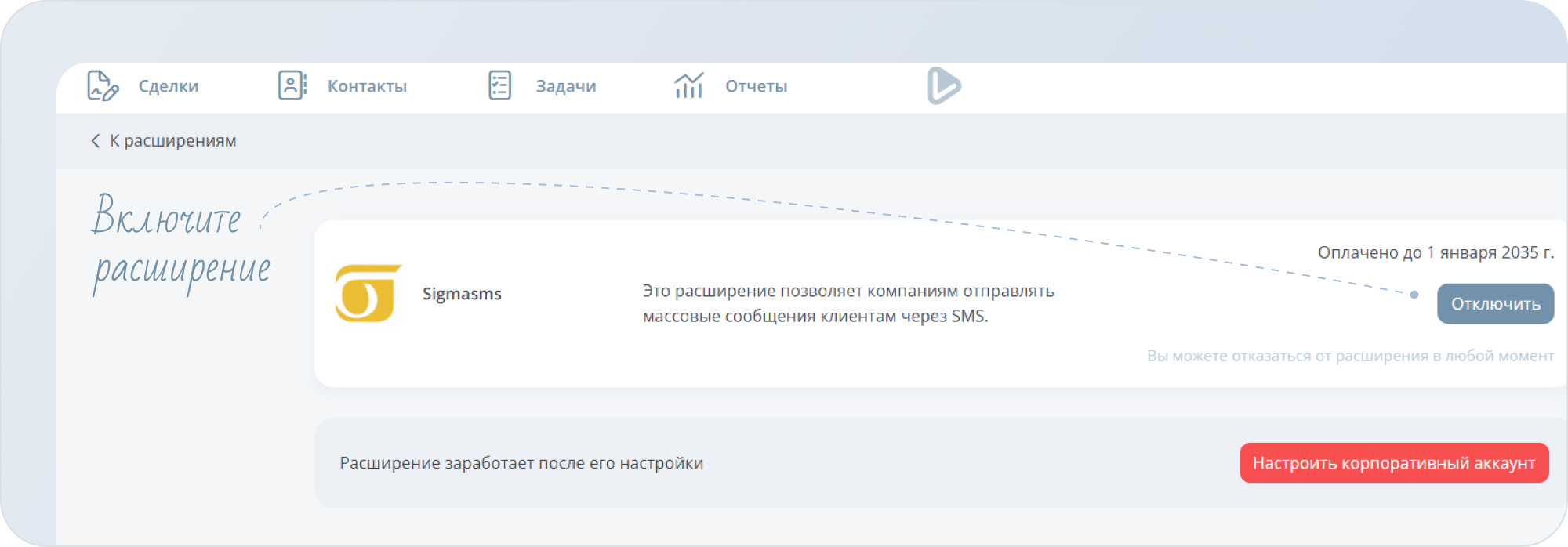Click Настроить корпоративный аккаунт button
This screenshot has height=547, width=1568.
click(x=1393, y=463)
